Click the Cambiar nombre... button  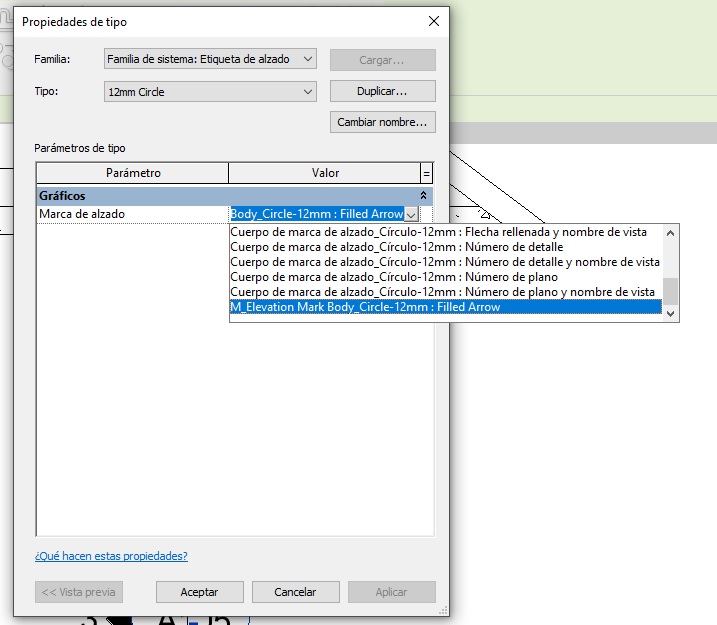coord(382,123)
